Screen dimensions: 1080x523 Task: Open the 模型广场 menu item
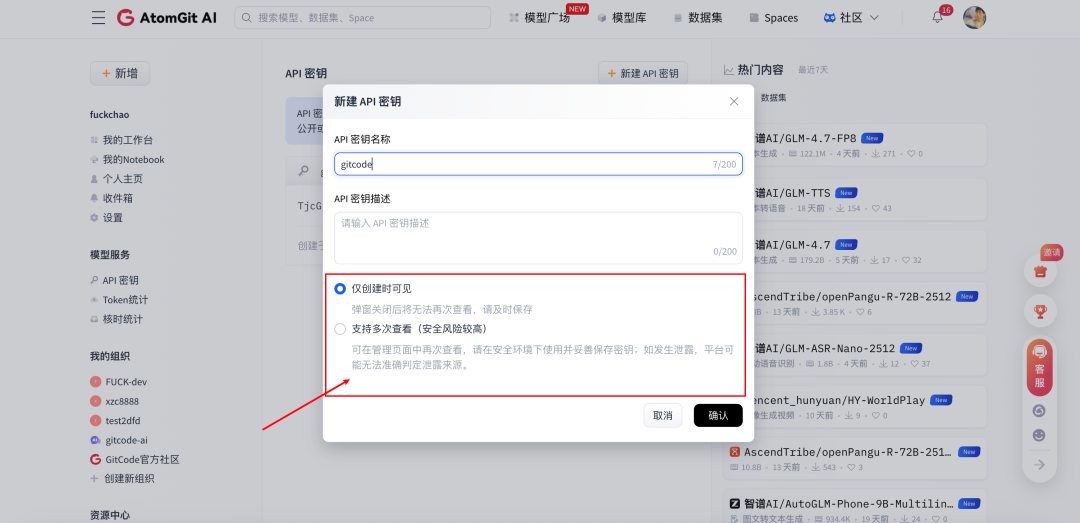point(540,18)
